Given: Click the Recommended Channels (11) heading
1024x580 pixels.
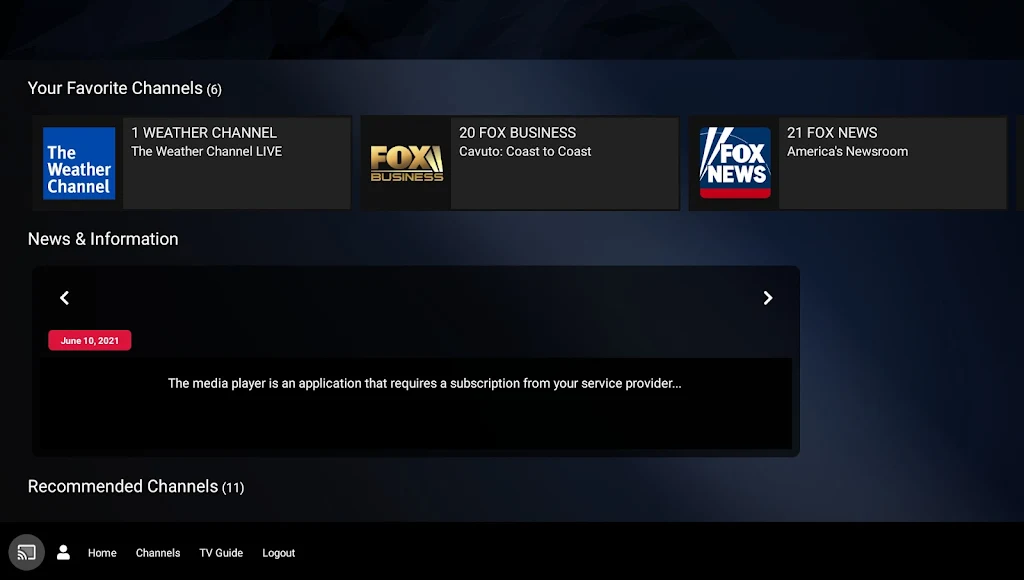Looking at the screenshot, I should [136, 487].
